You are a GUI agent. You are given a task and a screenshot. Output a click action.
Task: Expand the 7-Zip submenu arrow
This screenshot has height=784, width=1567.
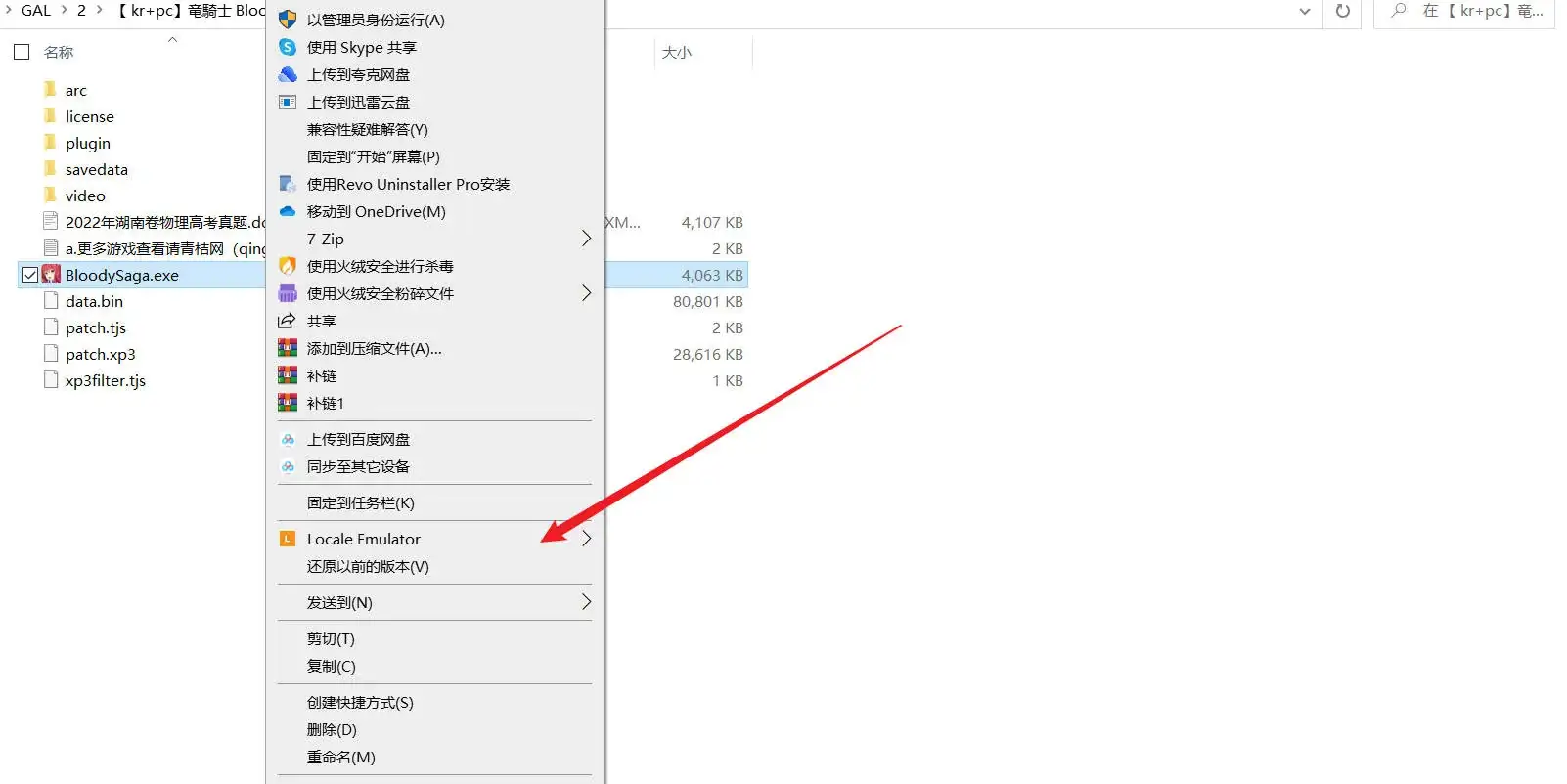[x=586, y=239]
